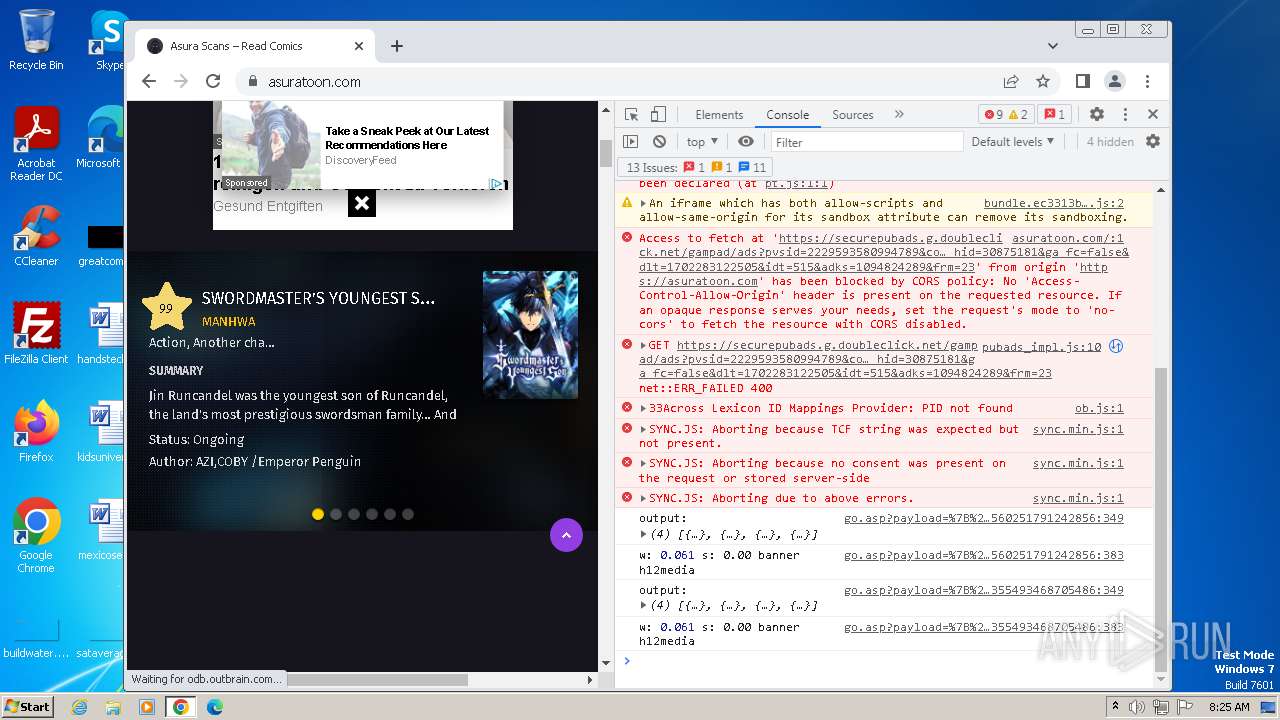Viewport: 1280px width, 720px height.
Task: Close the DevTools panel
Action: click(1153, 114)
